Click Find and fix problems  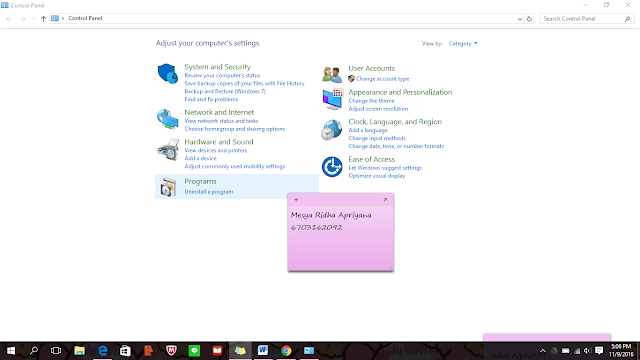pyautogui.click(x=211, y=99)
